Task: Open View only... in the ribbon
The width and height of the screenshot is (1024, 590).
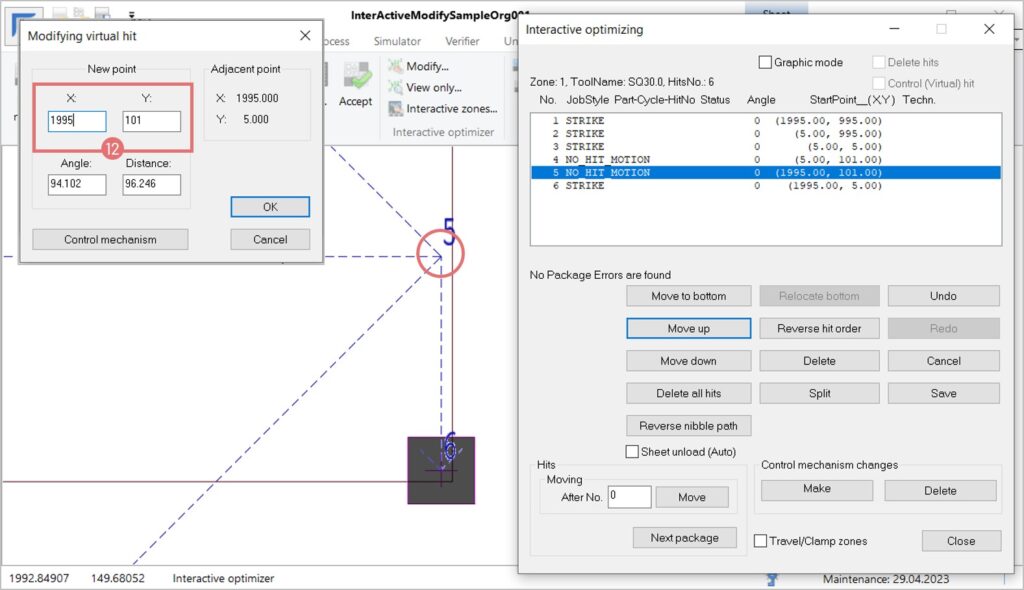Action: pyautogui.click(x=395, y=88)
